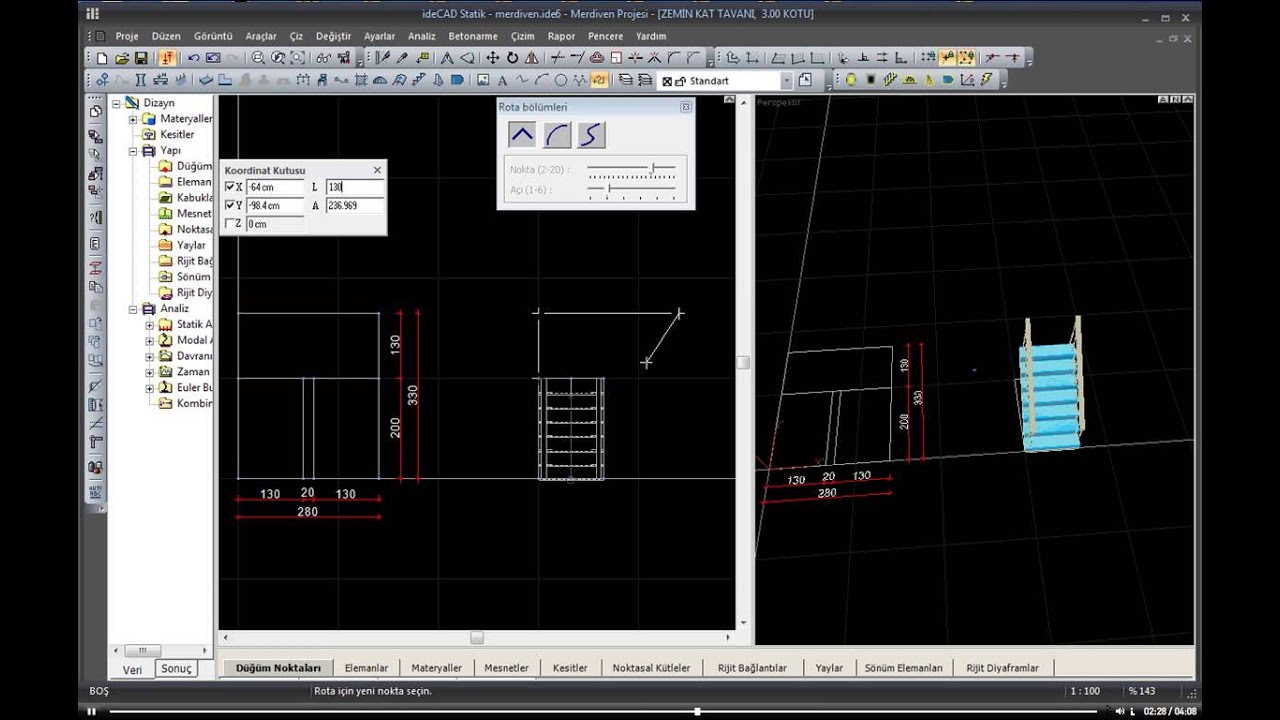The width and height of the screenshot is (1280, 720).
Task: Collapse the Dizayn tree node
Action: pos(117,102)
